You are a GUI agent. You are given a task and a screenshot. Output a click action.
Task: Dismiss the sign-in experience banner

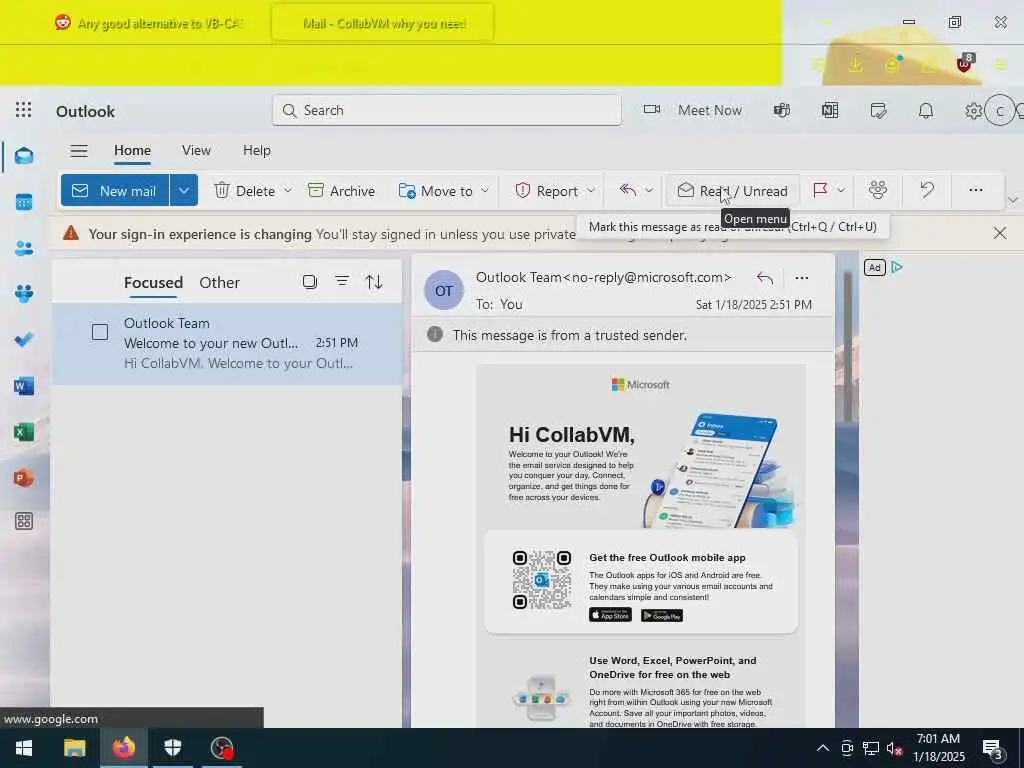(x=999, y=233)
